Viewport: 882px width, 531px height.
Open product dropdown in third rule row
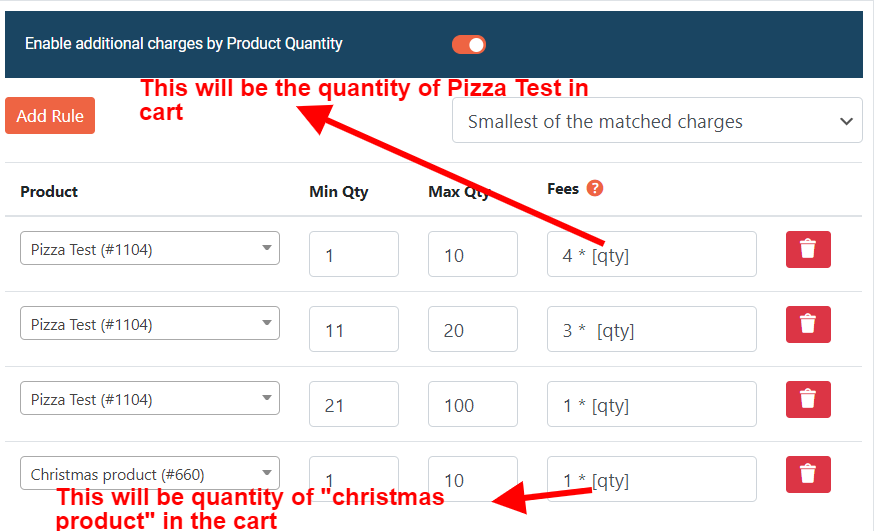point(150,399)
